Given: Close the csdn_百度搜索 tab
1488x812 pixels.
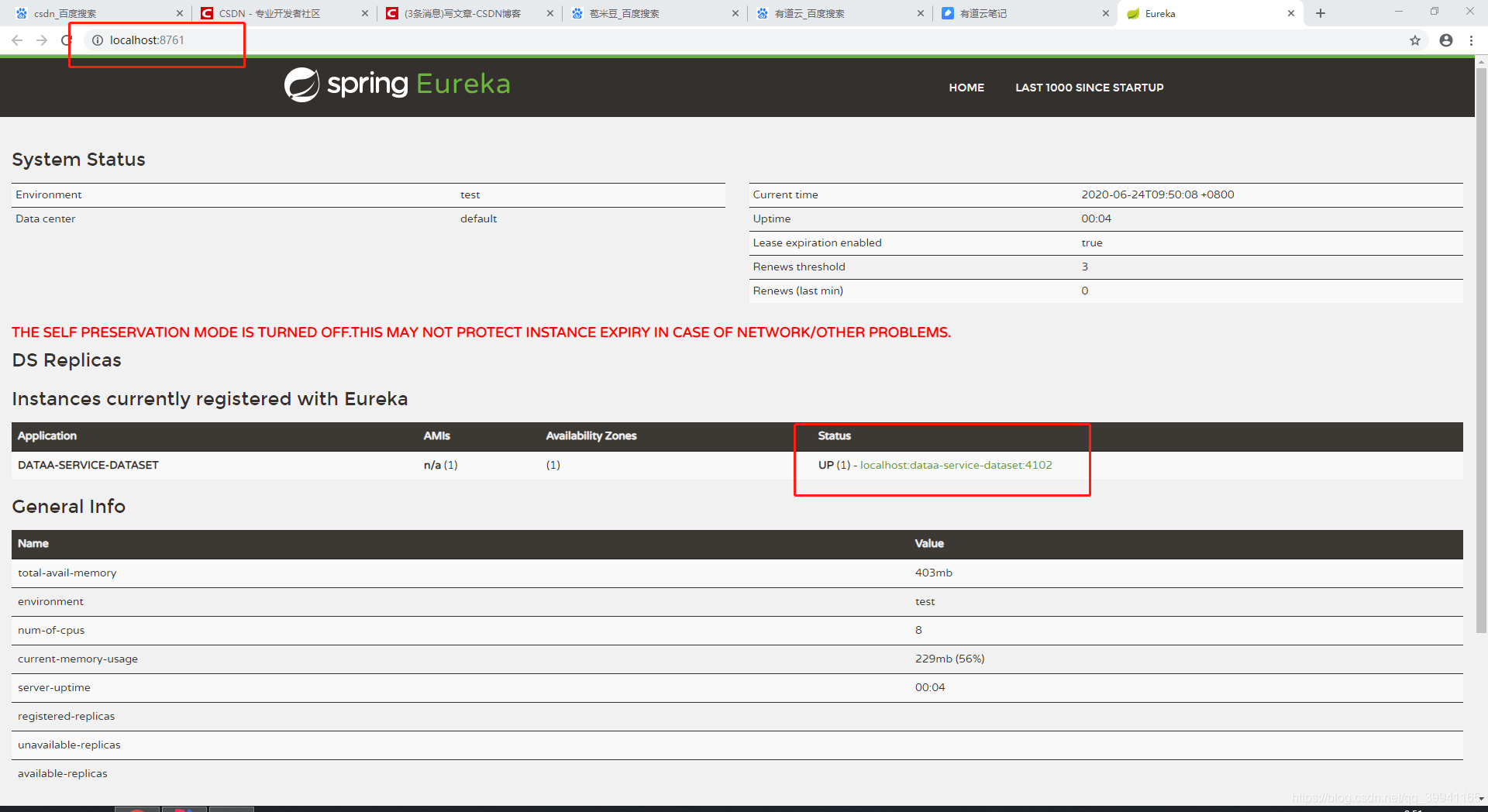Looking at the screenshot, I should (180, 13).
